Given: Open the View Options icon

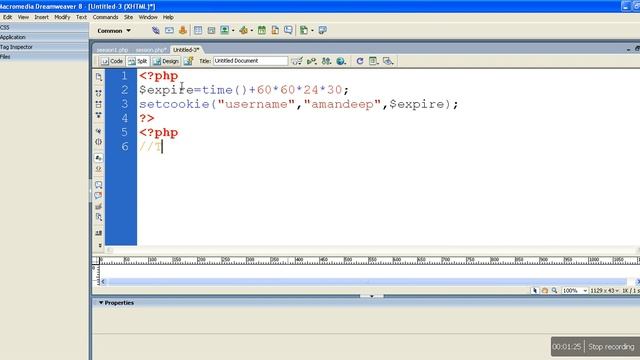Looking at the screenshot, I should 373,61.
